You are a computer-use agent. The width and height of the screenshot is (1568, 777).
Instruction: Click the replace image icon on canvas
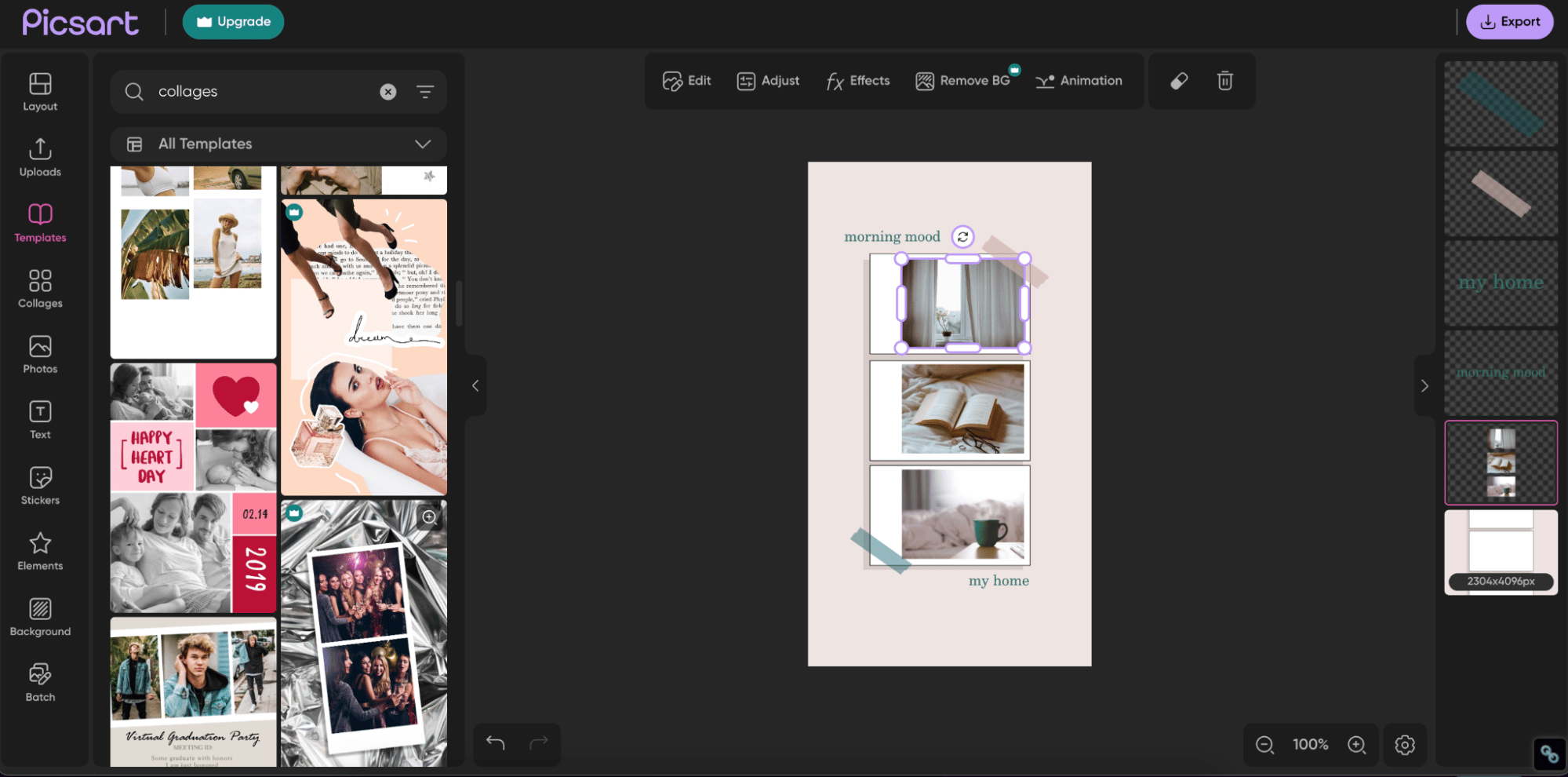coord(962,236)
